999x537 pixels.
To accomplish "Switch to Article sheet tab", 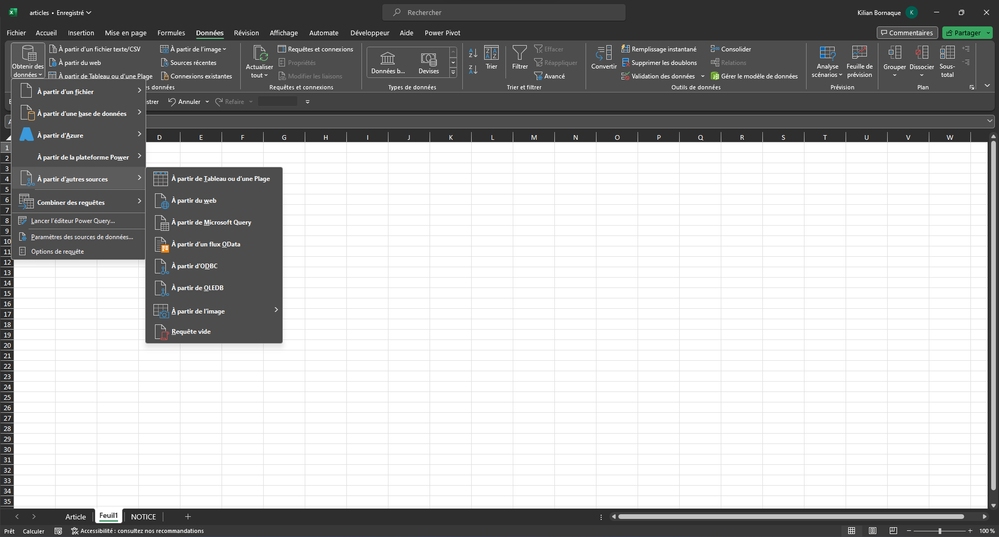I will point(75,517).
